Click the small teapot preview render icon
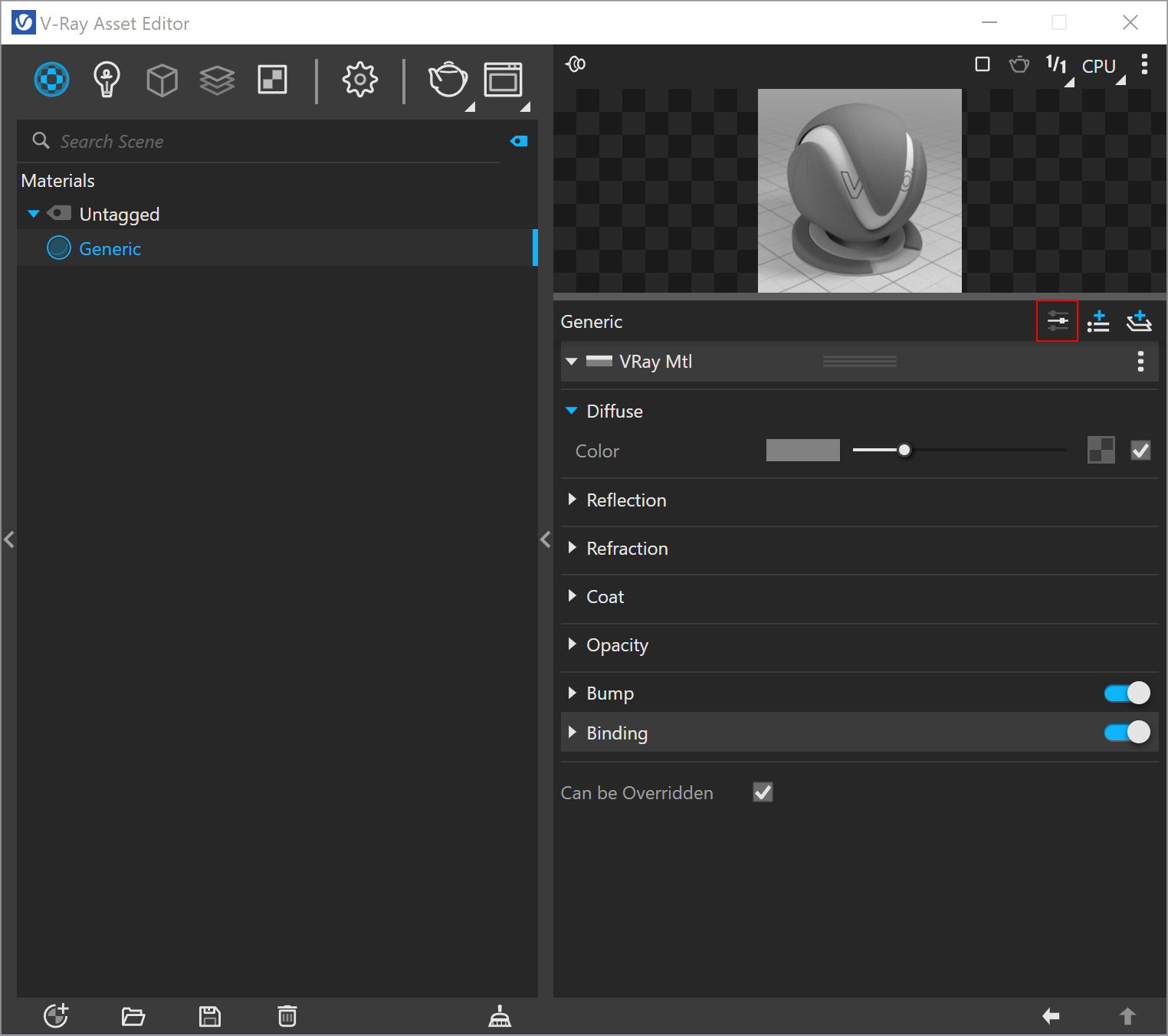This screenshot has width=1168, height=1036. [1019, 64]
